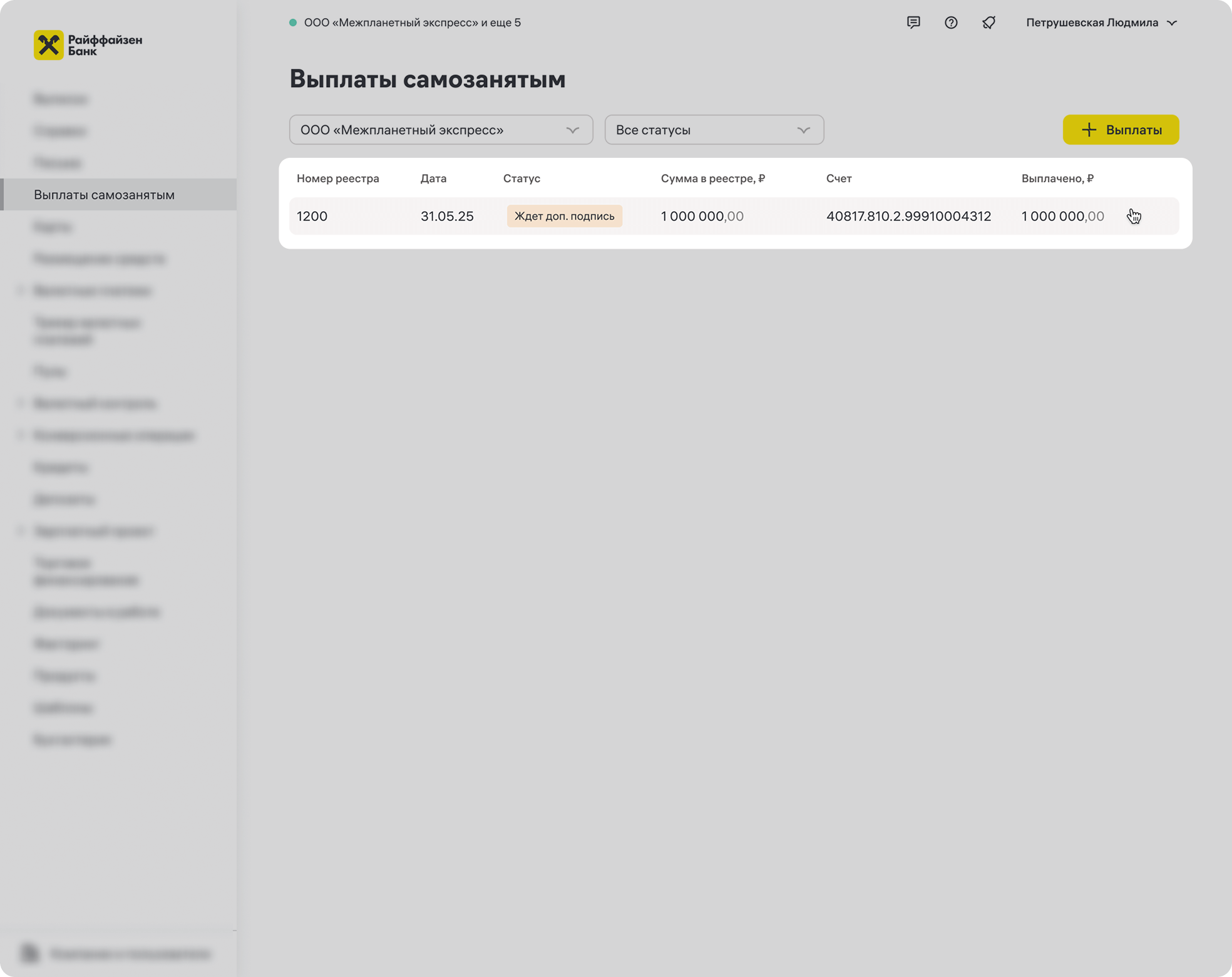
Task: Select Выплаты самозанятым in the sidebar
Action: coord(104,195)
